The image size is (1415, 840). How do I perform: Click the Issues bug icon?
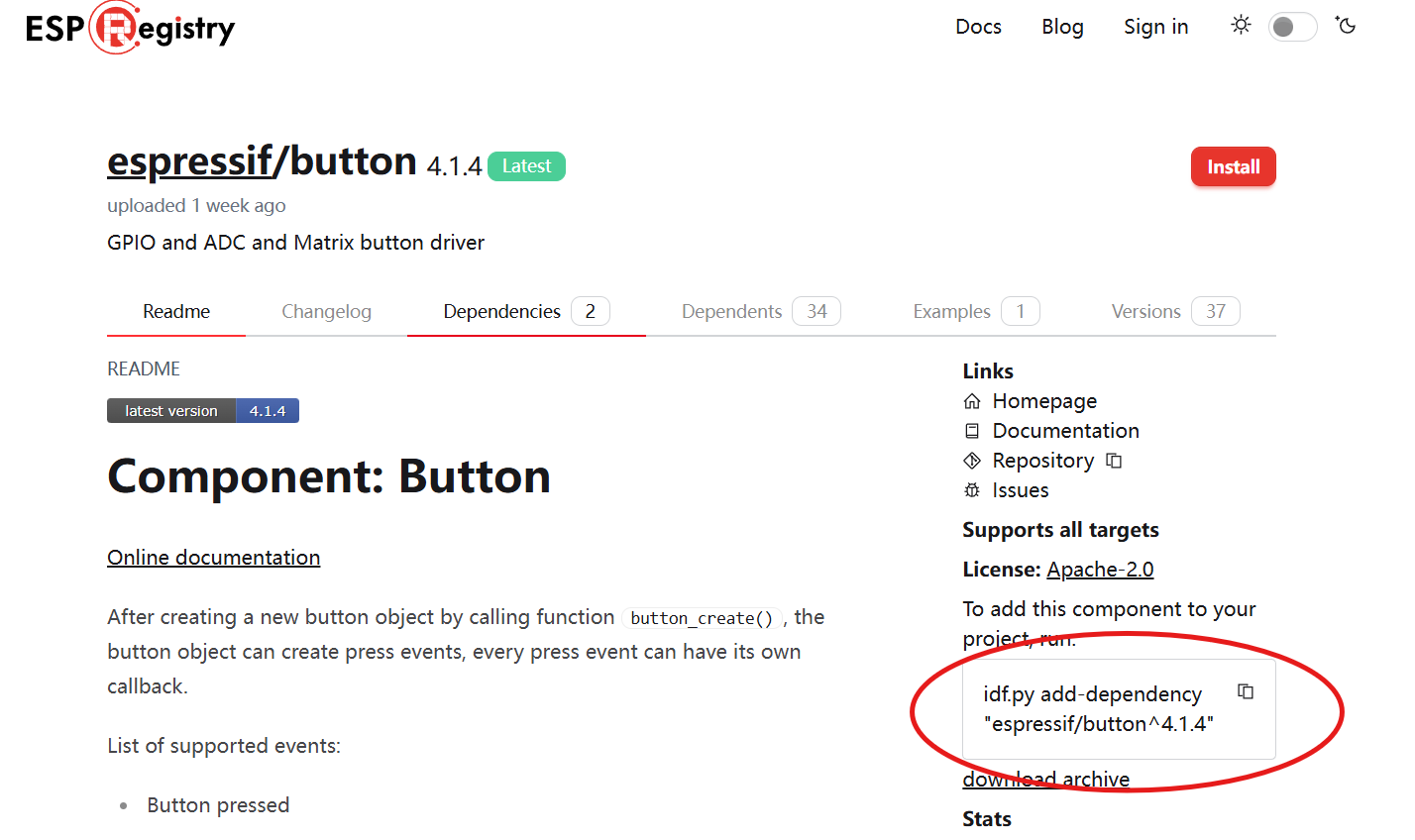[x=972, y=490]
